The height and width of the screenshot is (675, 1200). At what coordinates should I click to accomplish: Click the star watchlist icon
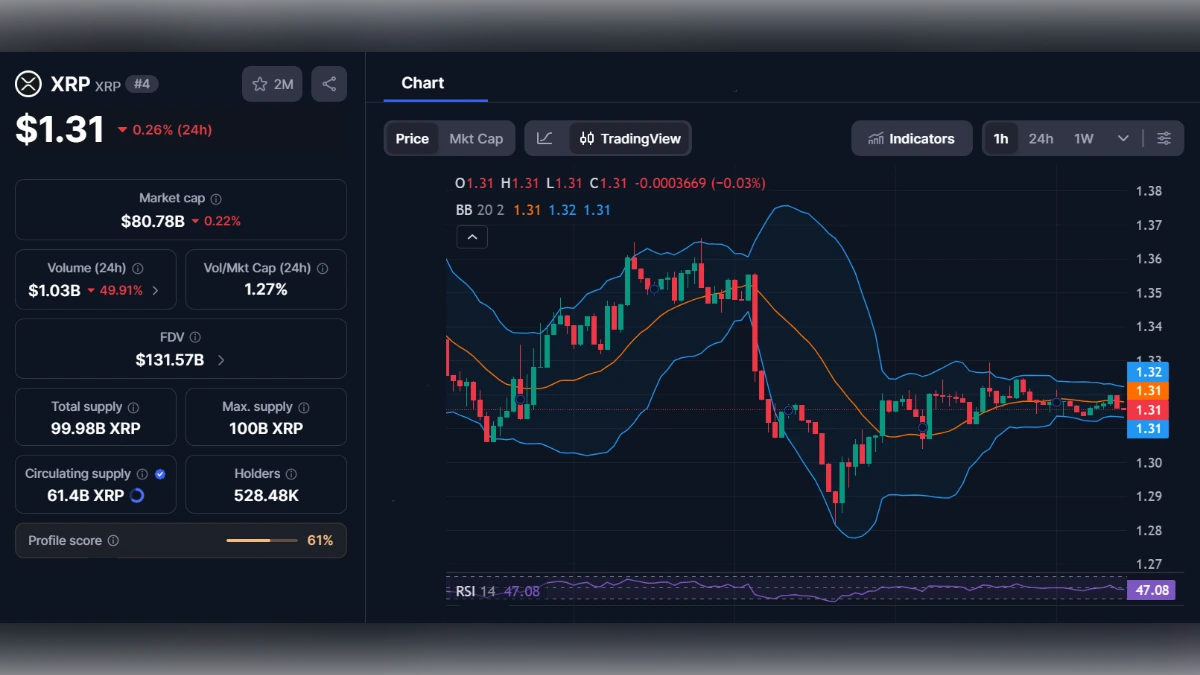pyautogui.click(x=258, y=84)
